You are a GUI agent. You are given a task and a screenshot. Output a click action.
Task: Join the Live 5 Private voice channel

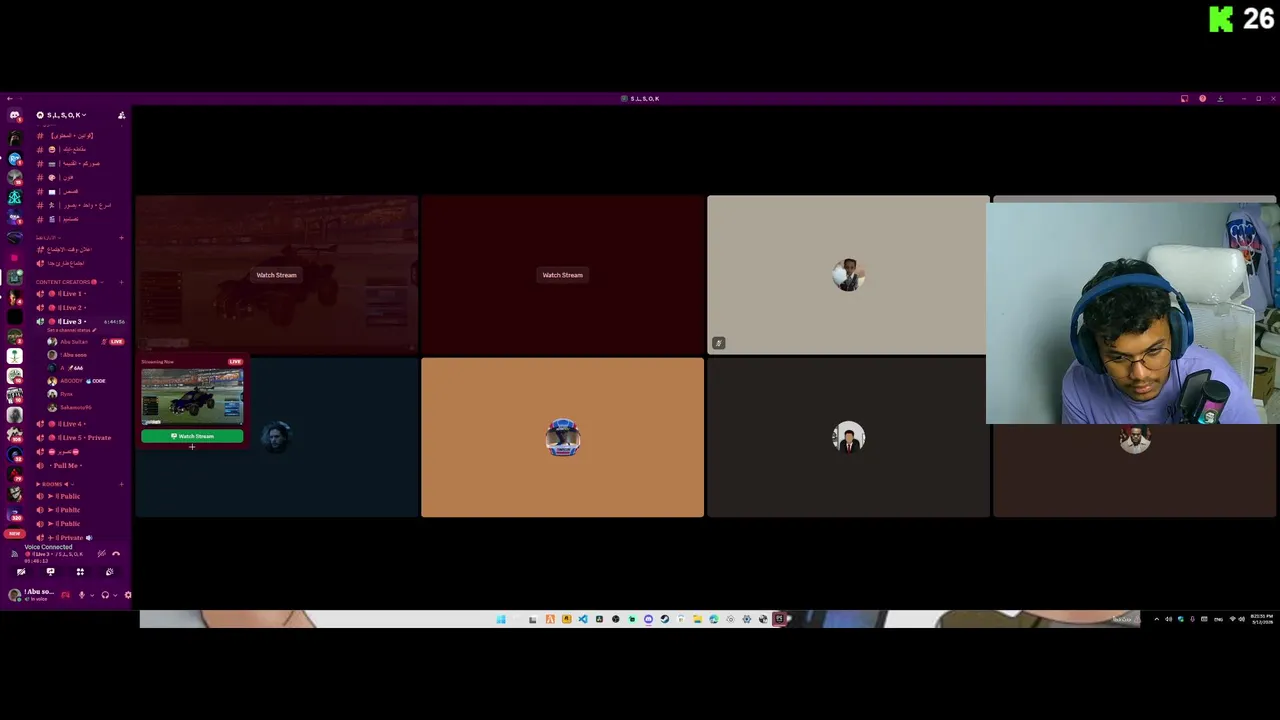point(79,438)
